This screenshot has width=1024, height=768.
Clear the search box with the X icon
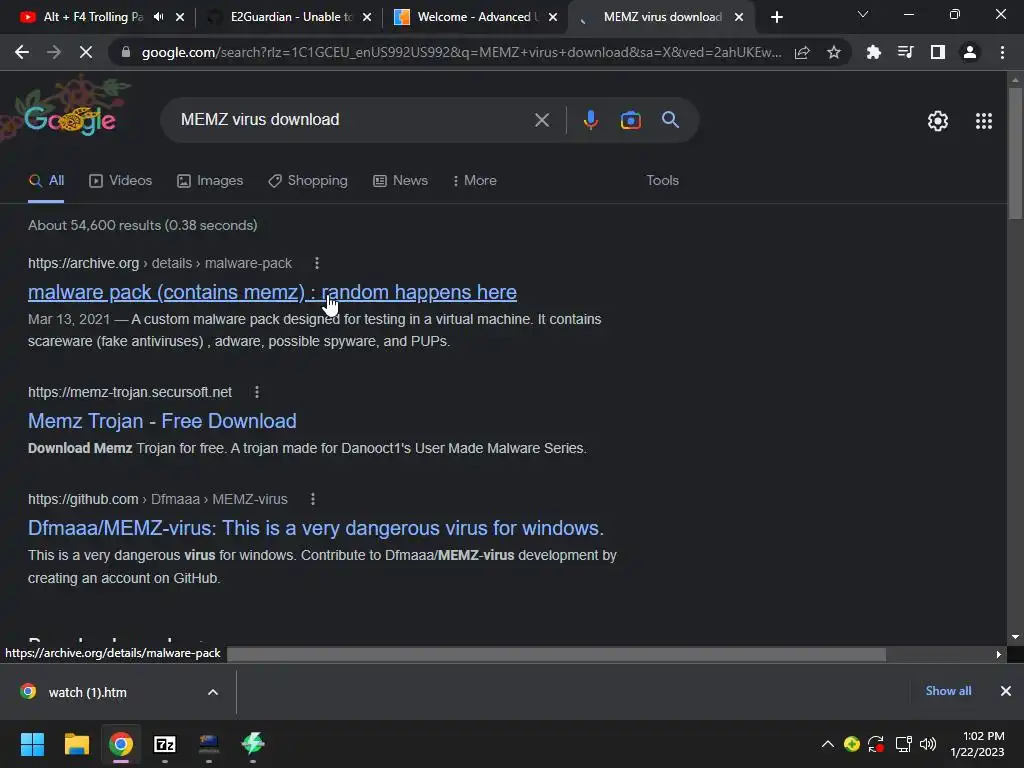tap(541, 120)
